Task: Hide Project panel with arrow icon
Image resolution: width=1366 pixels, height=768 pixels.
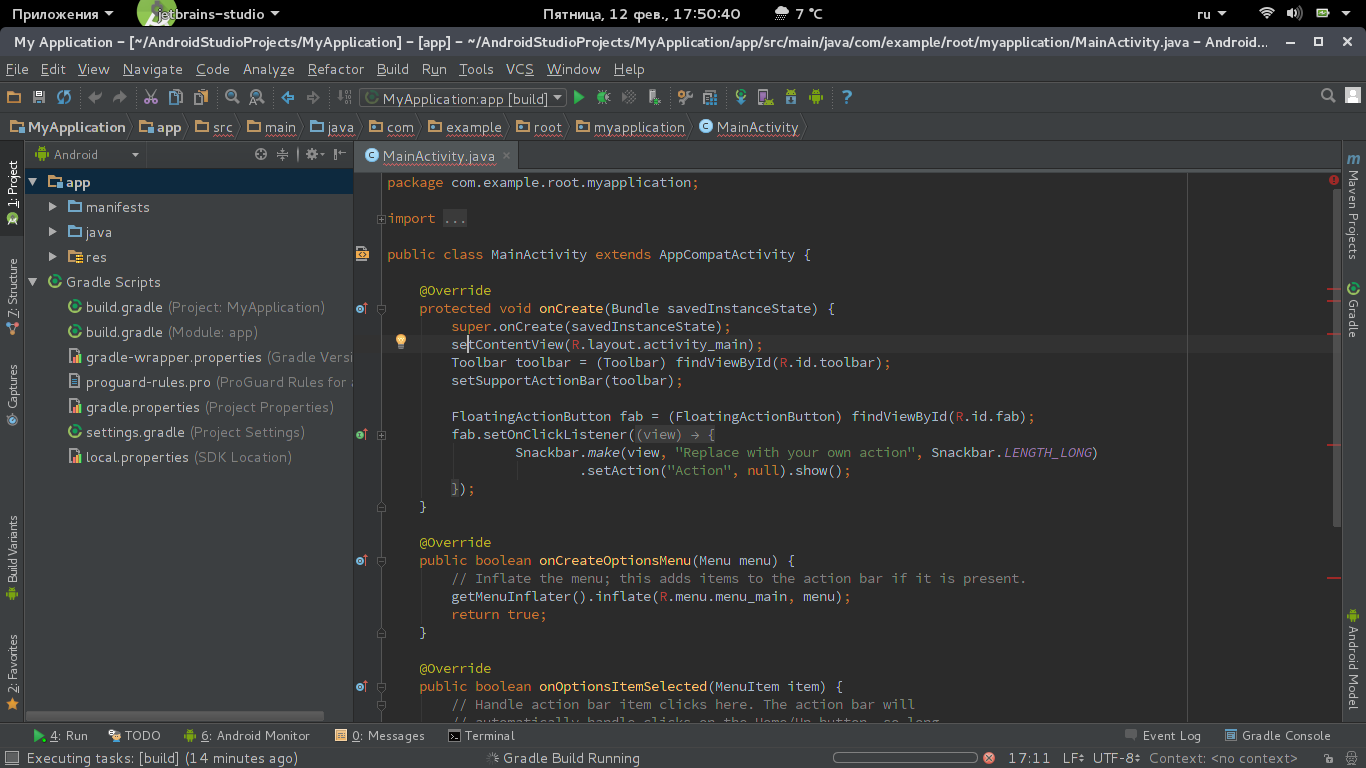Action: pos(341,154)
